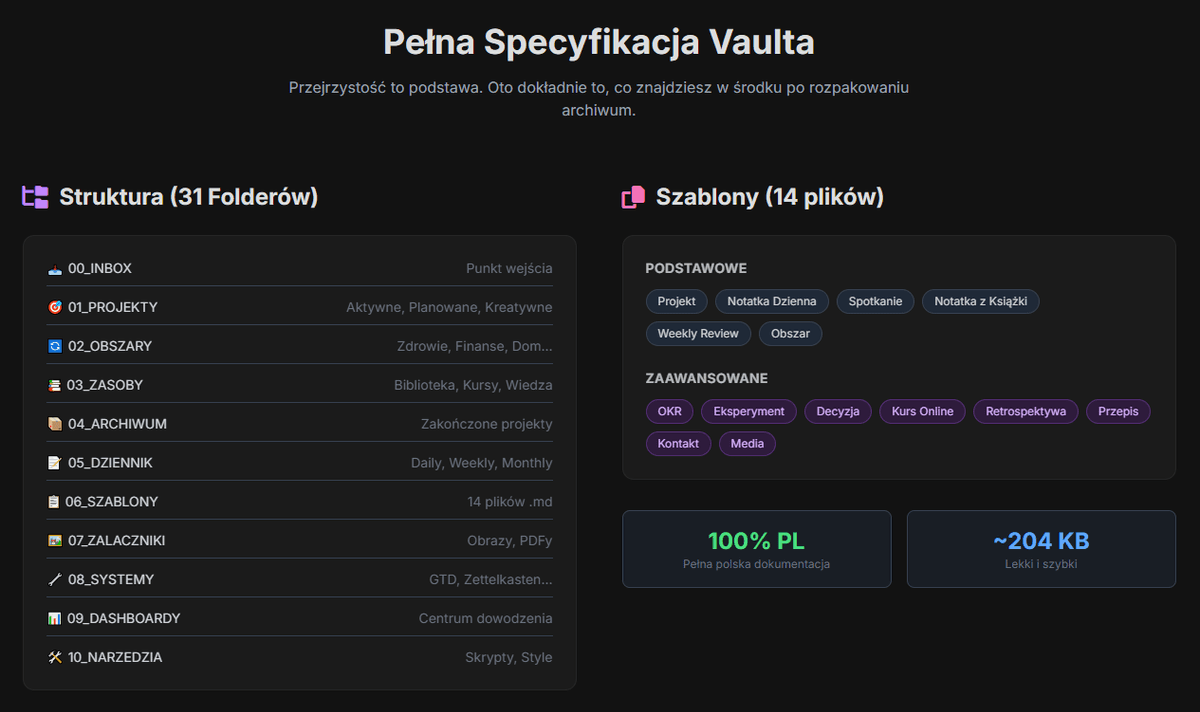Click the memo icon for 05_DZIENNIK
This screenshot has width=1200, height=712.
55,464
